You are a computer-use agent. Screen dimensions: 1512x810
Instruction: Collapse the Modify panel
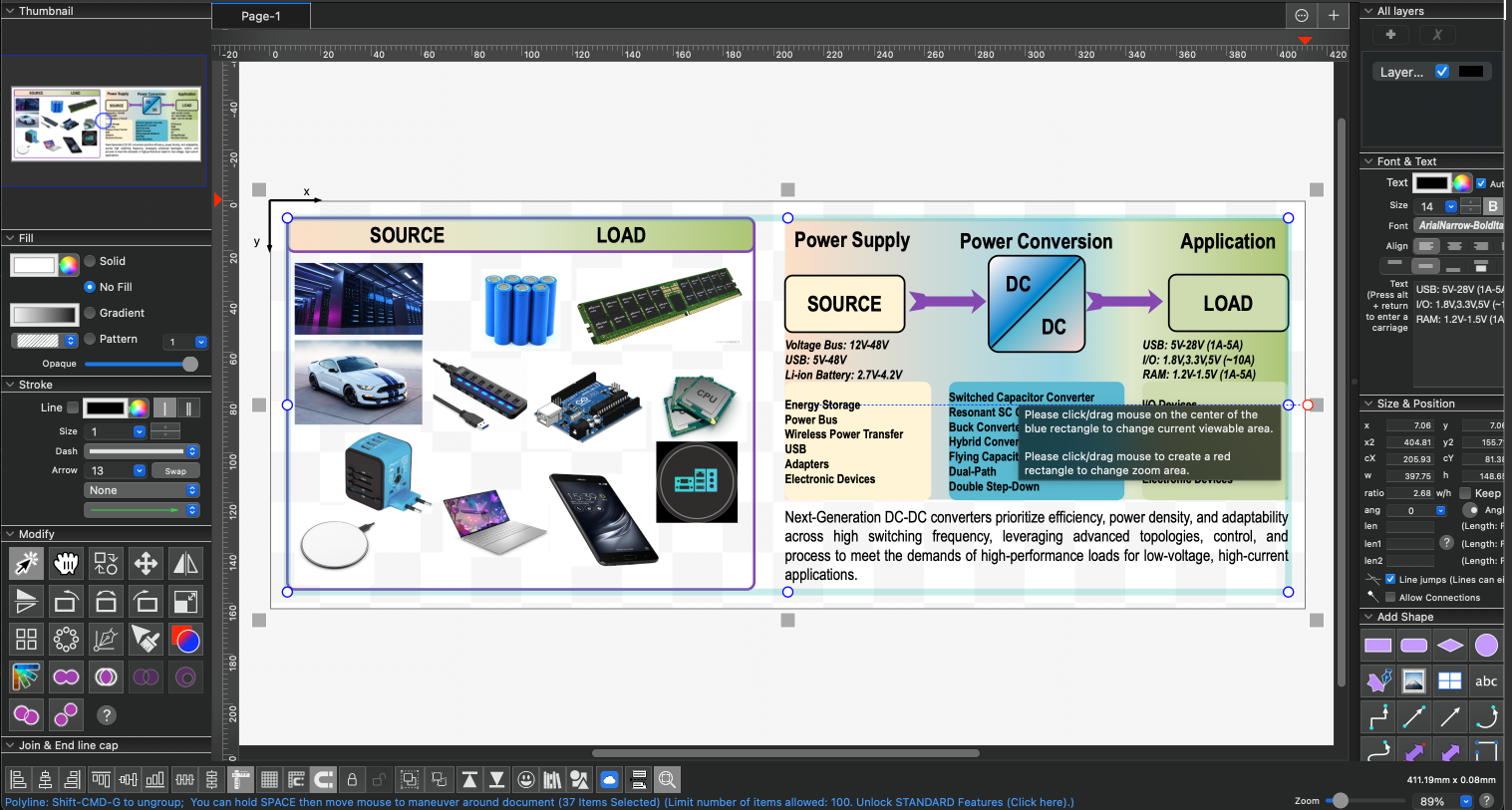click(x=10, y=533)
